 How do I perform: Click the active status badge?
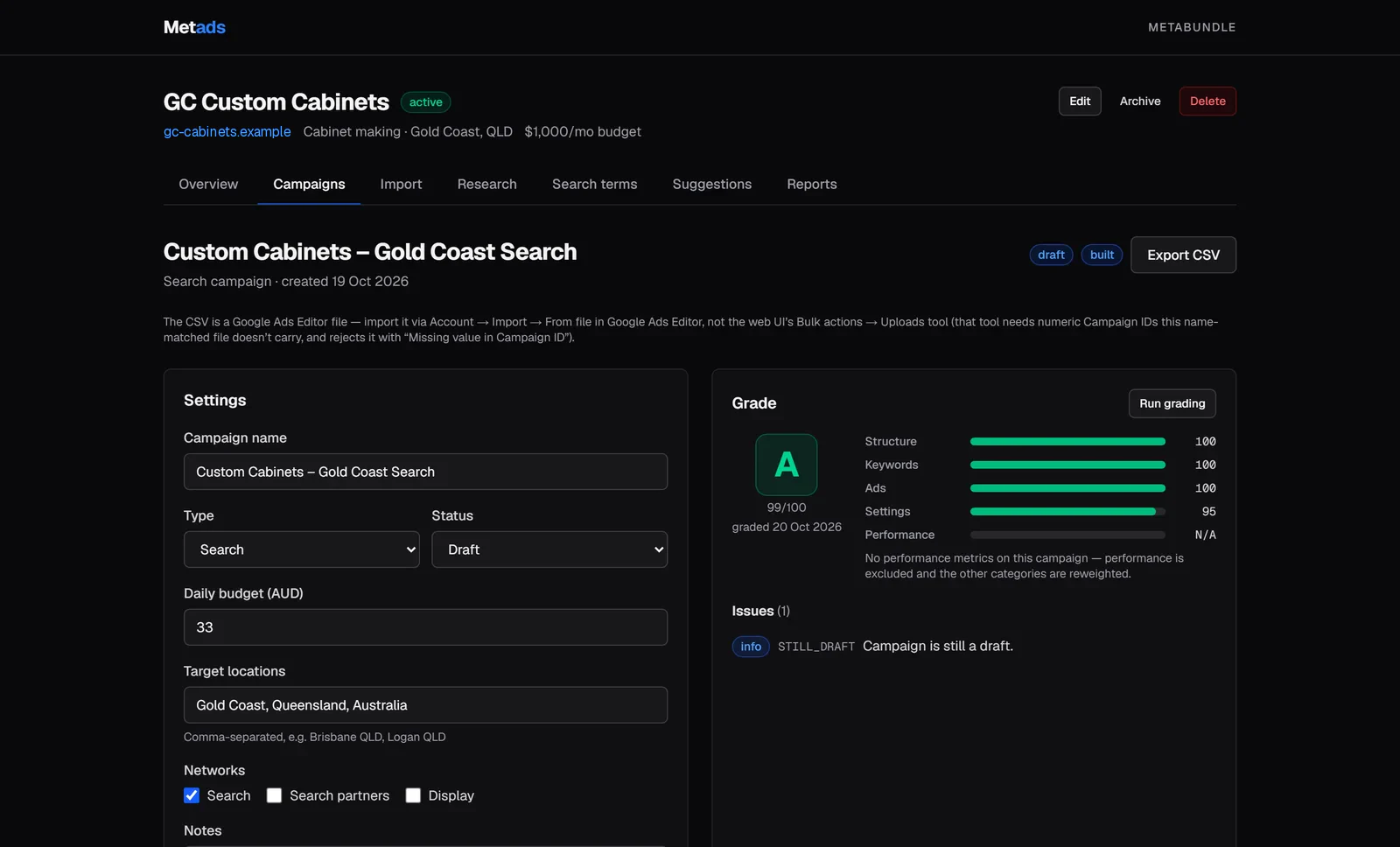click(x=425, y=102)
